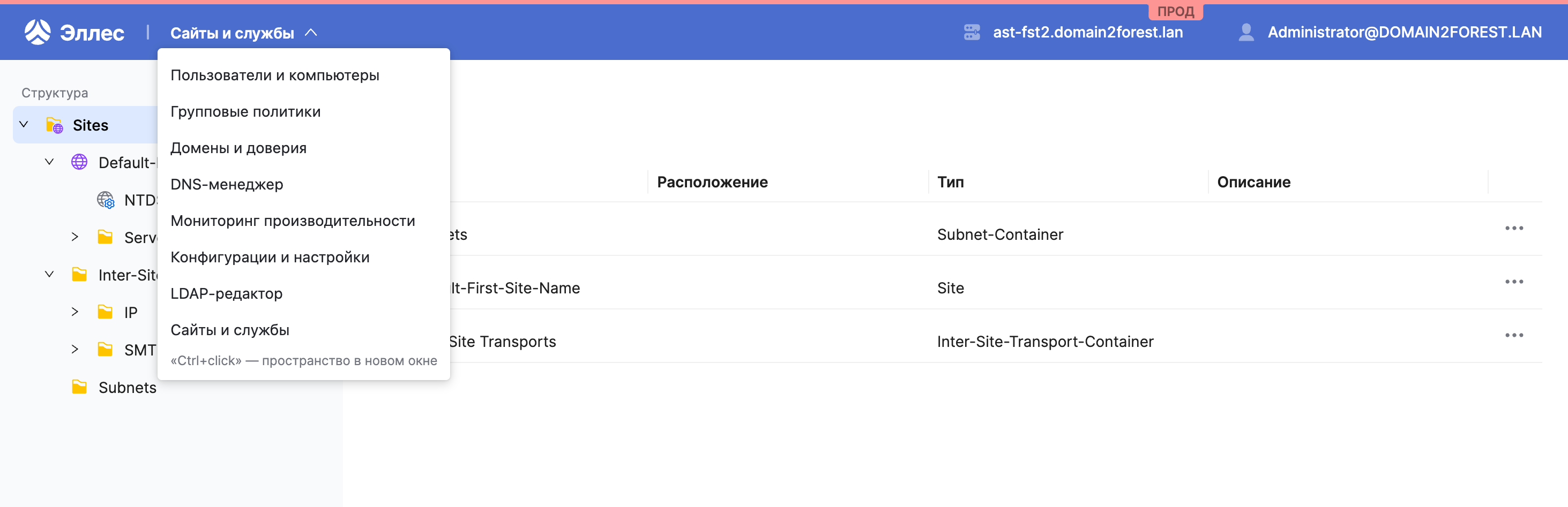Viewport: 1568px width, 507px height.
Task: Sort by the Описание column header
Action: pos(1253,183)
